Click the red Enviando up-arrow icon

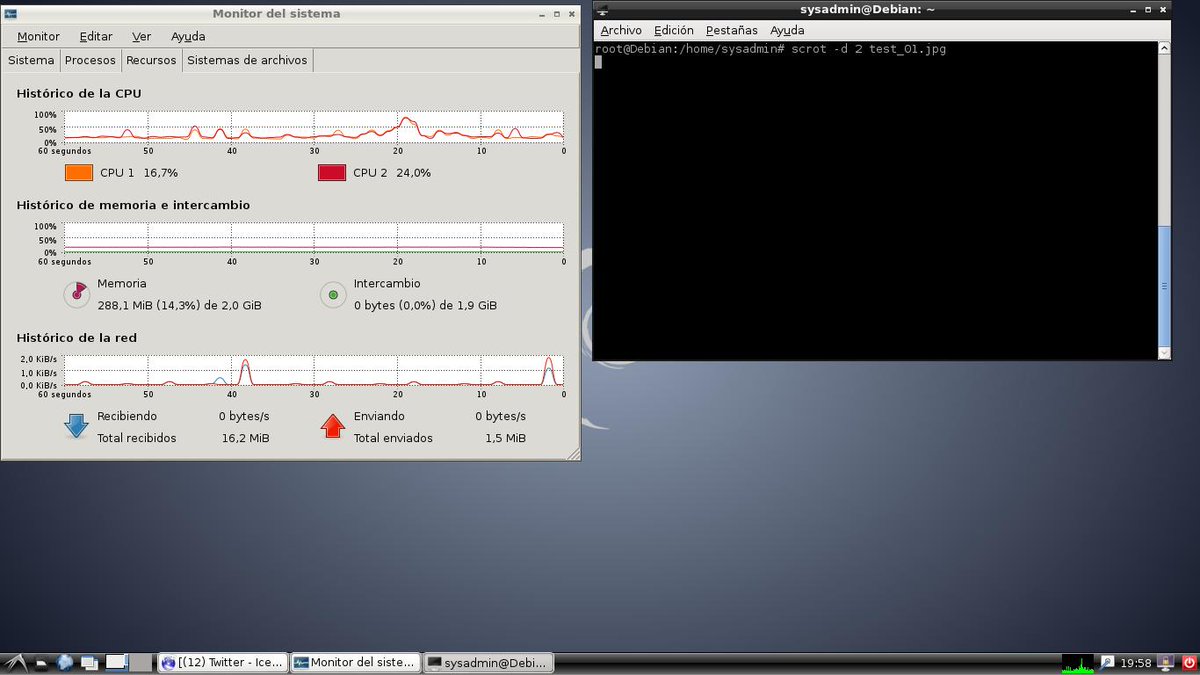pos(333,426)
